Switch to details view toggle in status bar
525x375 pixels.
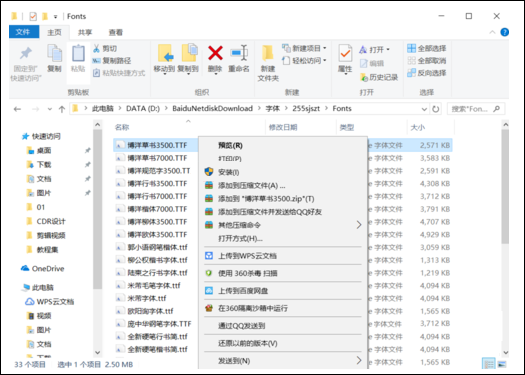click(x=489, y=364)
